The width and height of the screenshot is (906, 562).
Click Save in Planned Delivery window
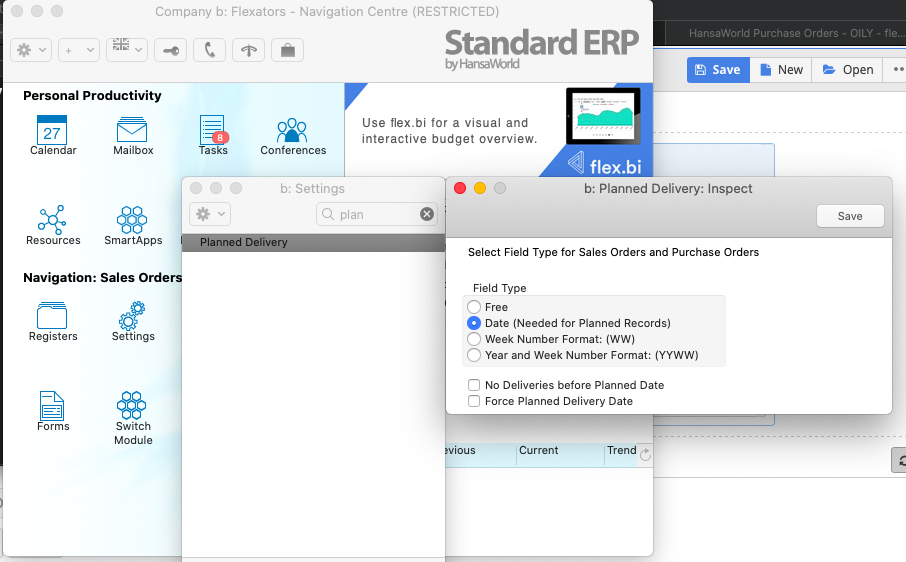tap(850, 216)
